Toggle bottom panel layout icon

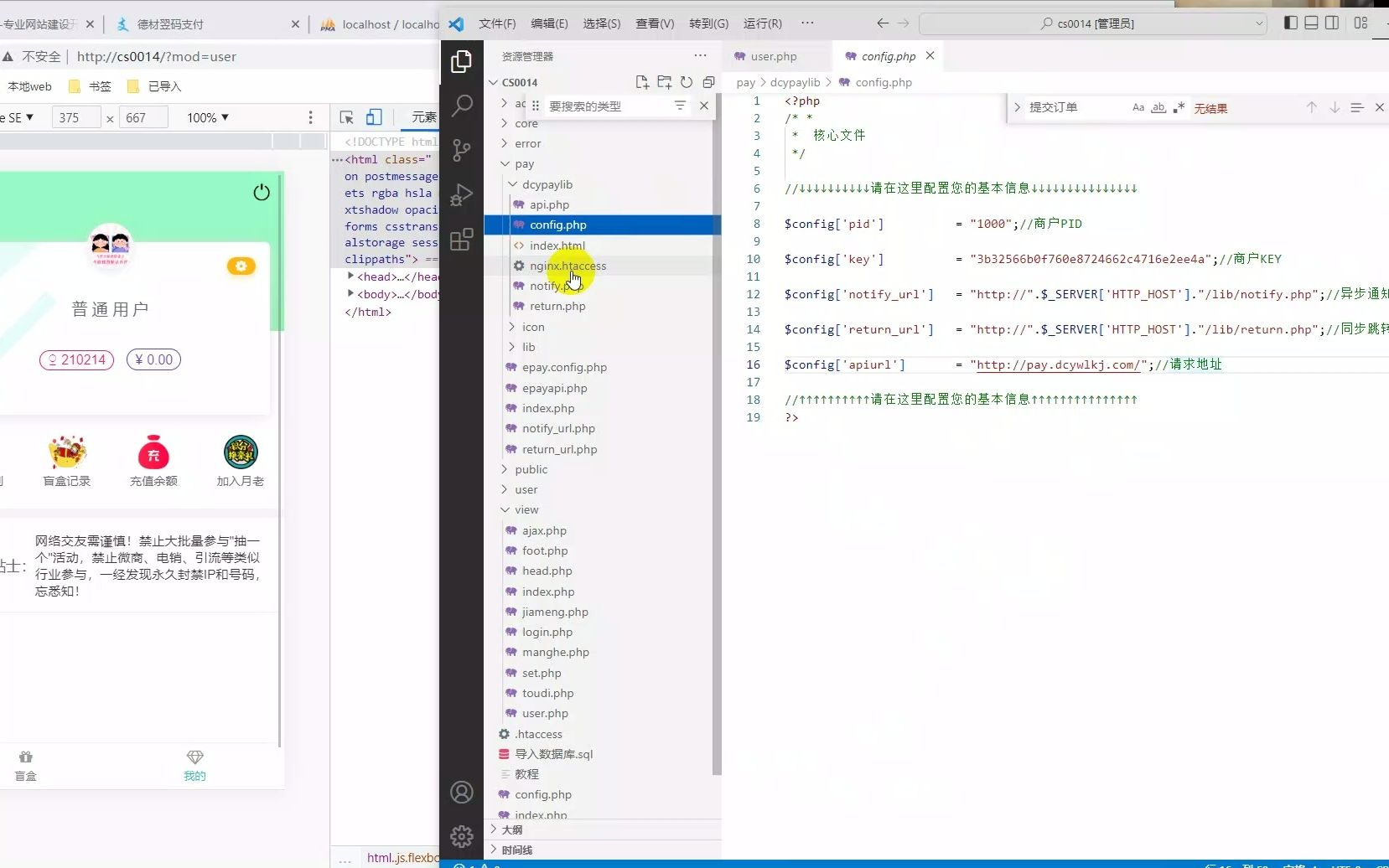point(1312,23)
